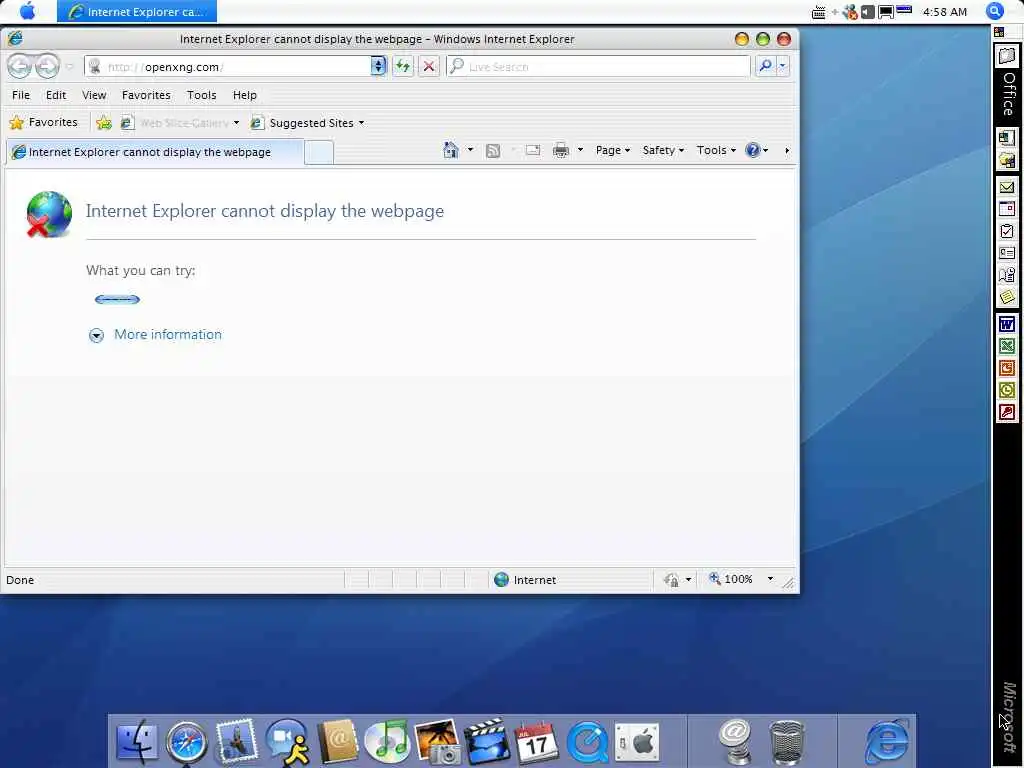Click the Print printer icon
1024x768 pixels.
click(x=560, y=151)
